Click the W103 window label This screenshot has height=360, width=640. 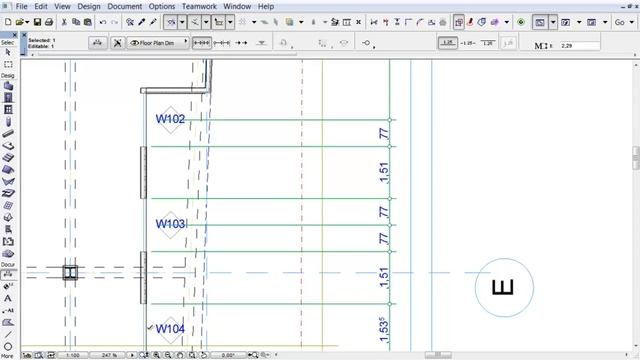(170, 224)
